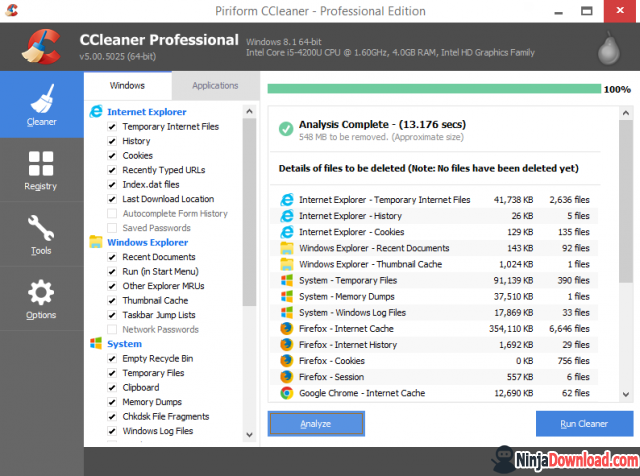Select the Windows Explorer group heading

pyautogui.click(x=147, y=242)
